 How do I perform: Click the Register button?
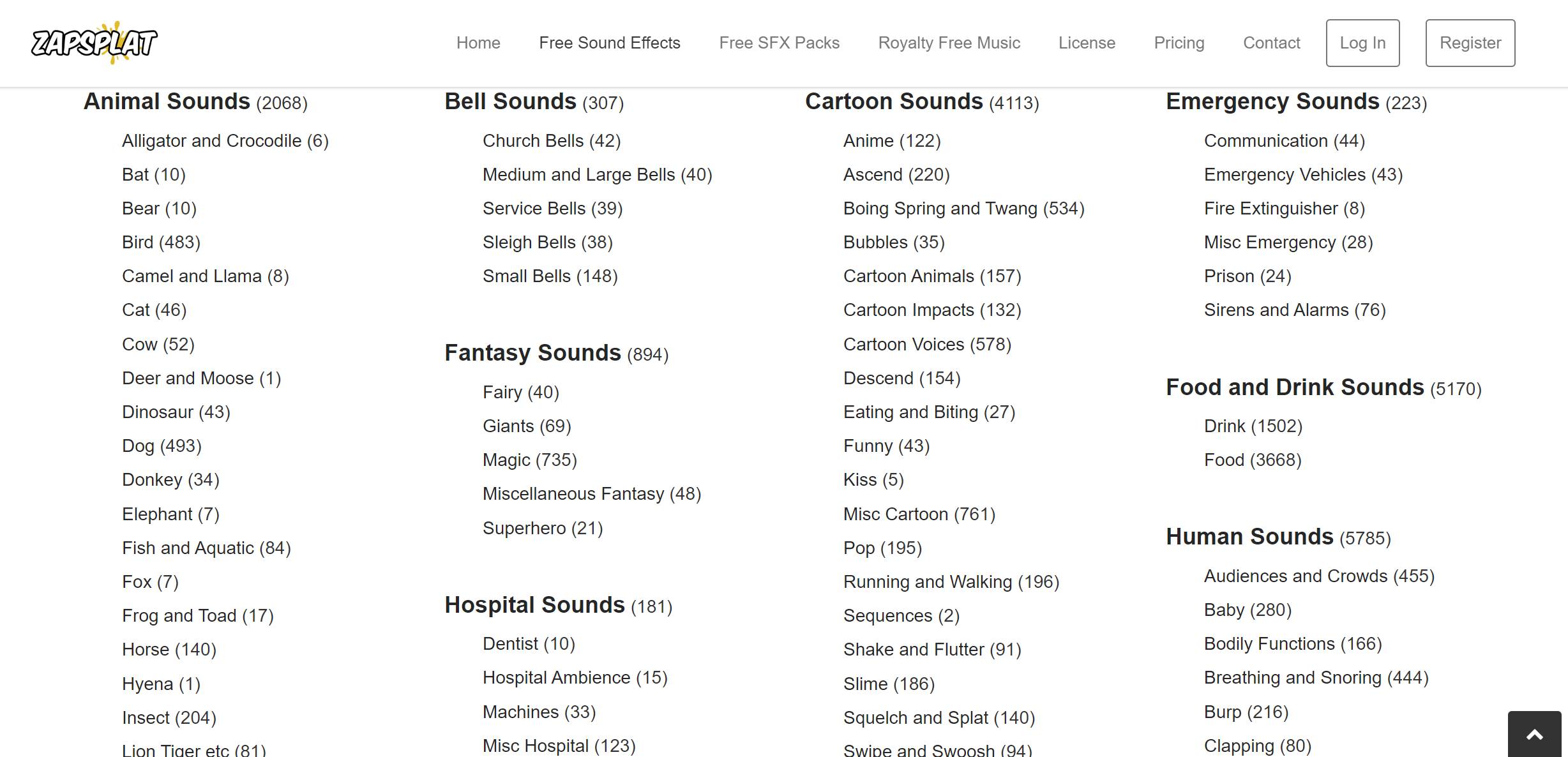(x=1470, y=43)
